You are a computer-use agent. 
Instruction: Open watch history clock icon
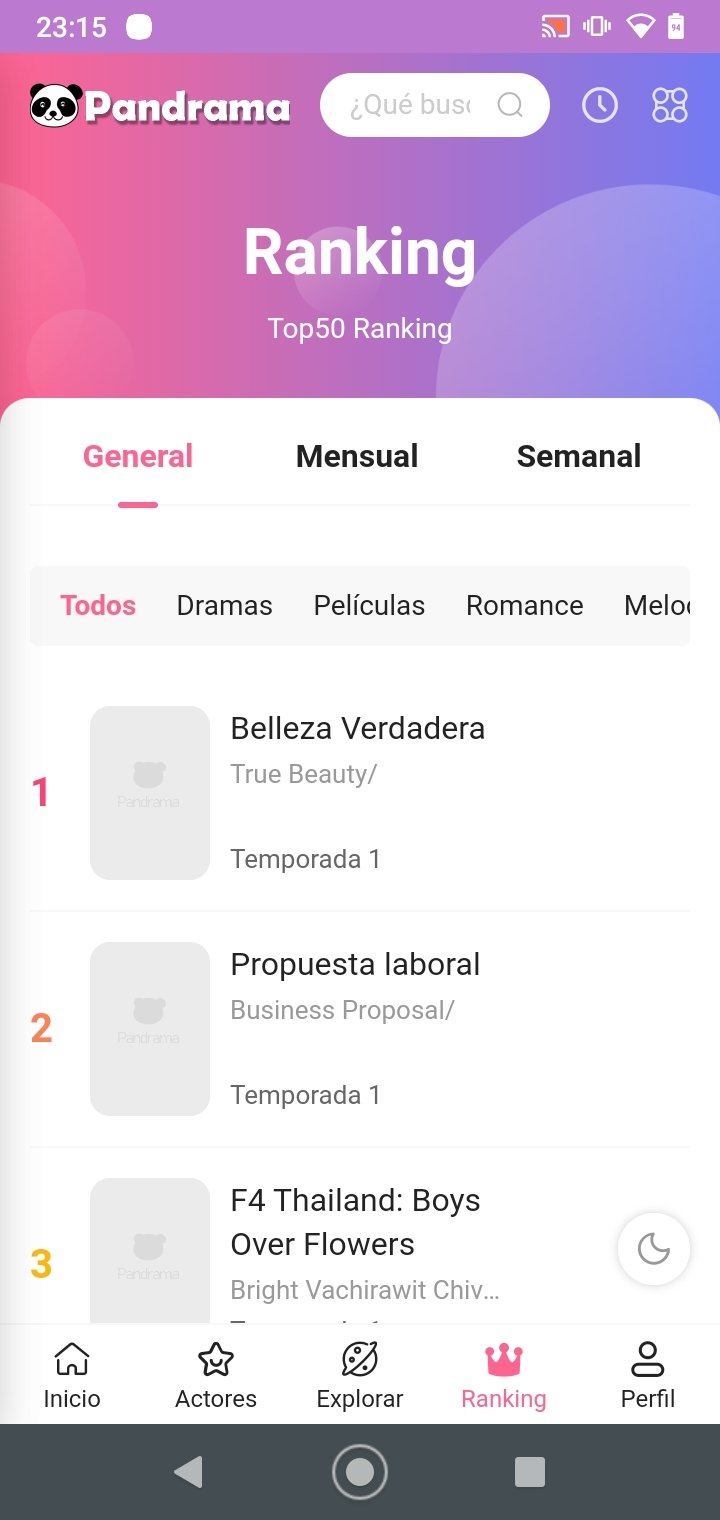pyautogui.click(x=600, y=105)
